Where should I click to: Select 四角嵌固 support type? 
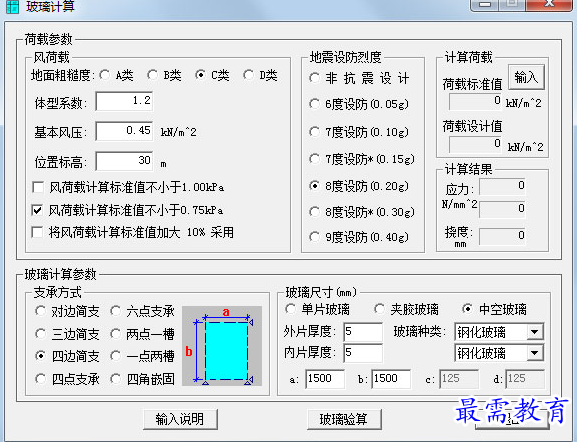click(116, 379)
